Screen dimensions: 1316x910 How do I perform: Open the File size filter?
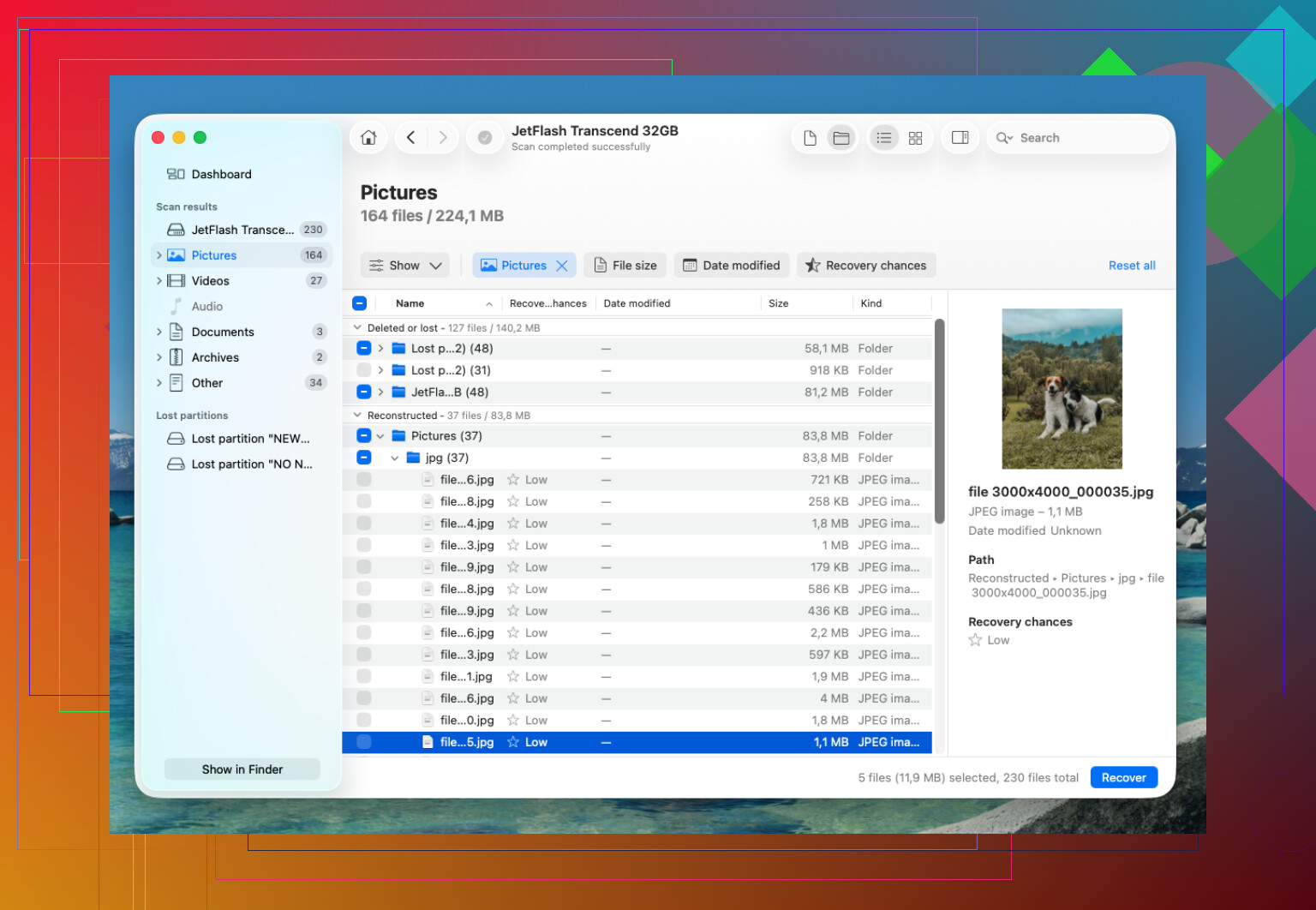pyautogui.click(x=625, y=266)
